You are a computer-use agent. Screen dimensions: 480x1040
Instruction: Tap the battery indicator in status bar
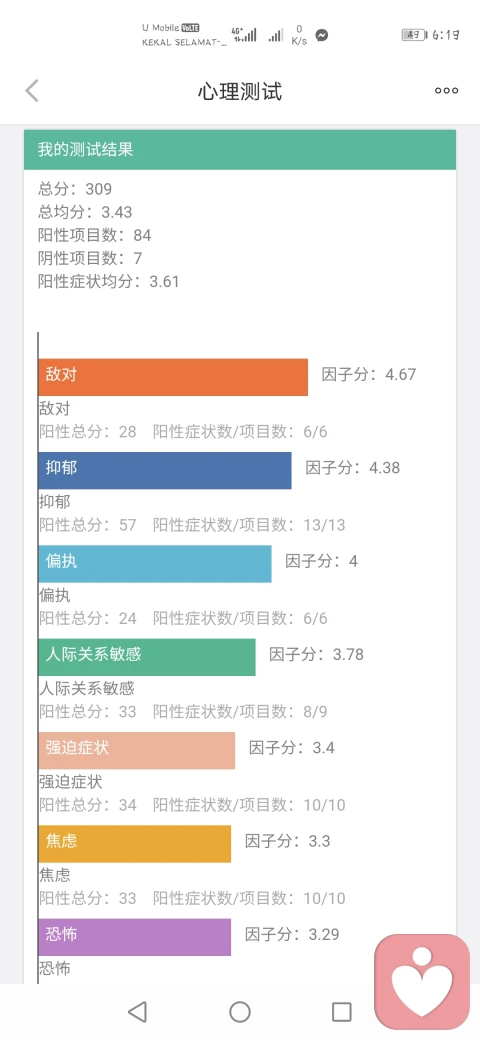coord(414,35)
